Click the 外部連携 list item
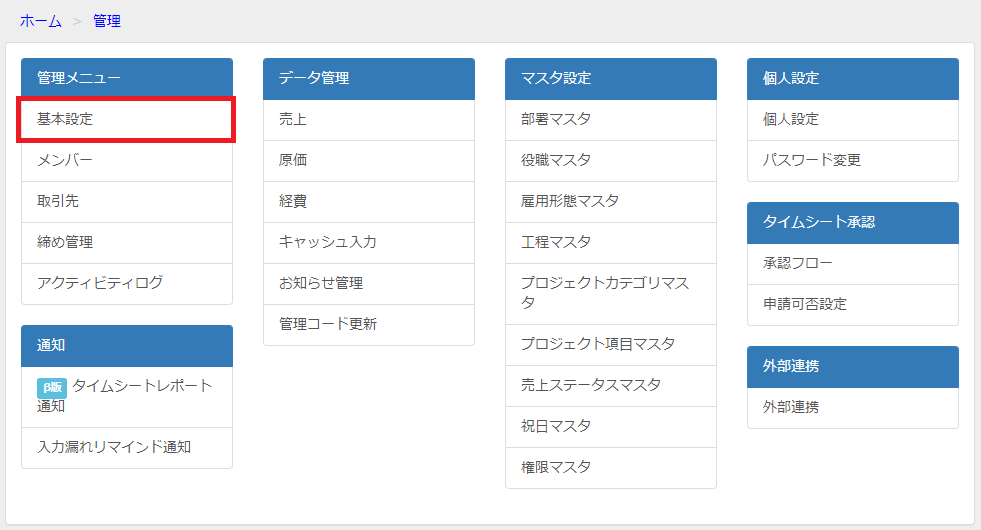 point(853,407)
